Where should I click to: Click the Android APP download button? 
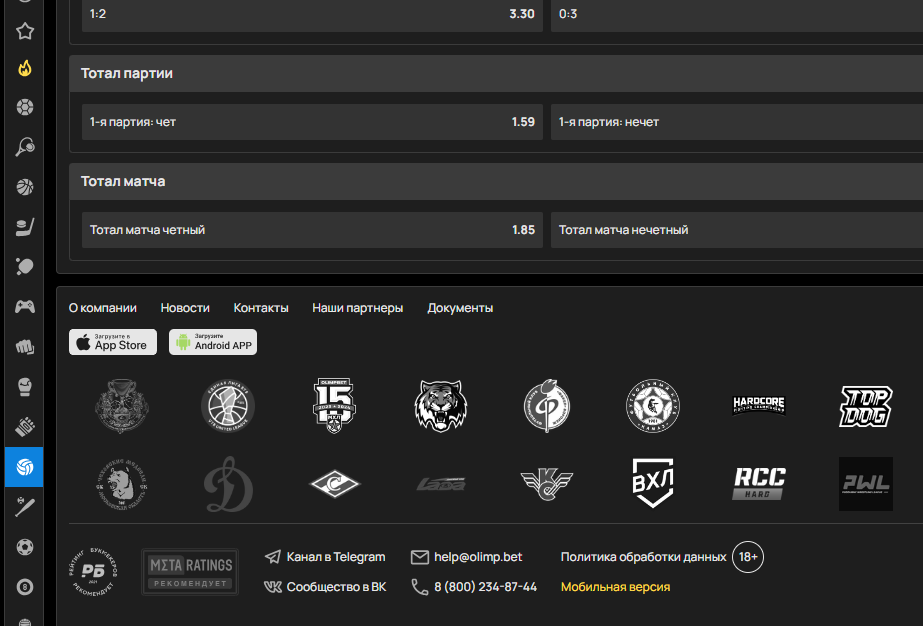(x=213, y=342)
